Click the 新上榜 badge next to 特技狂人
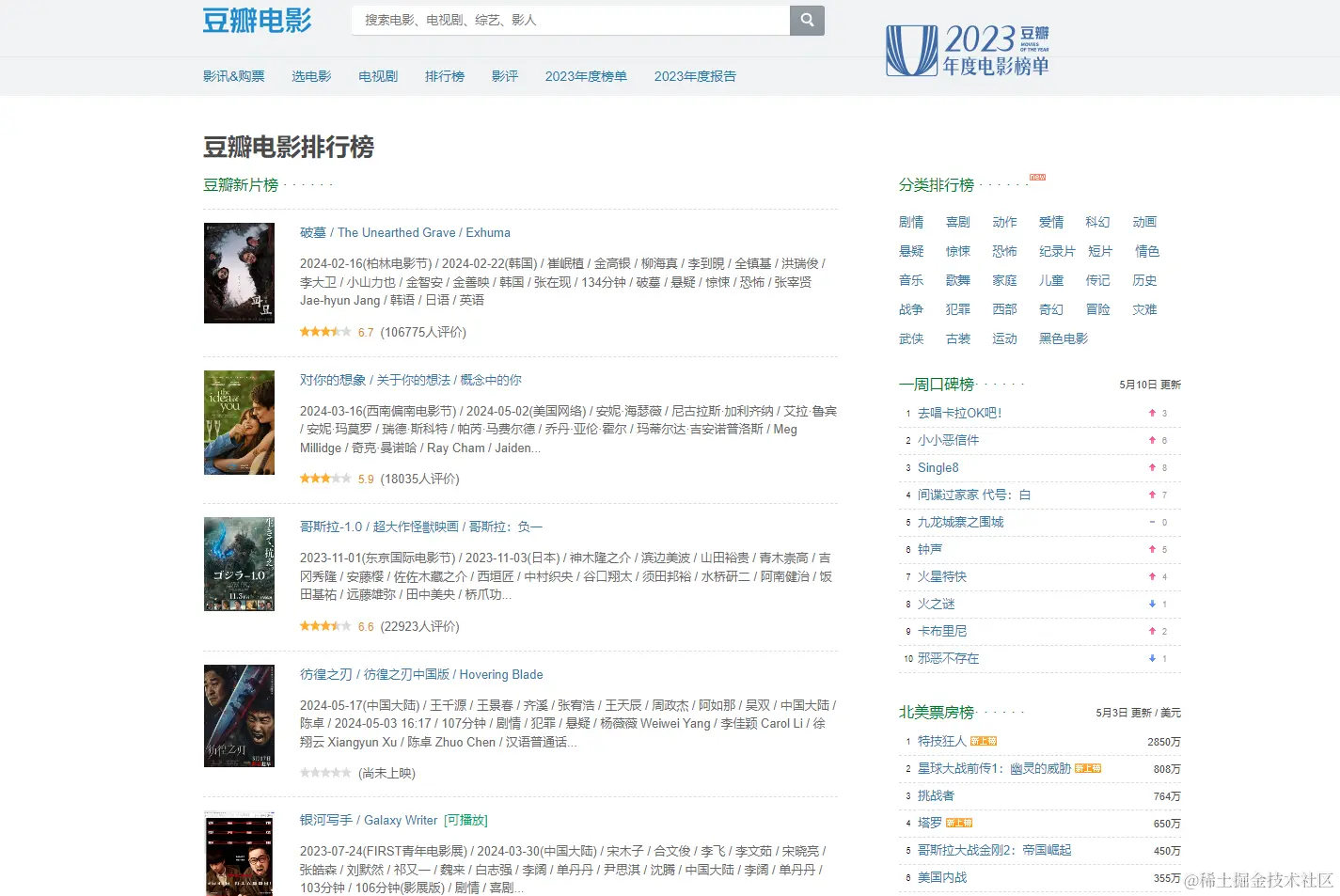 pyautogui.click(x=983, y=742)
